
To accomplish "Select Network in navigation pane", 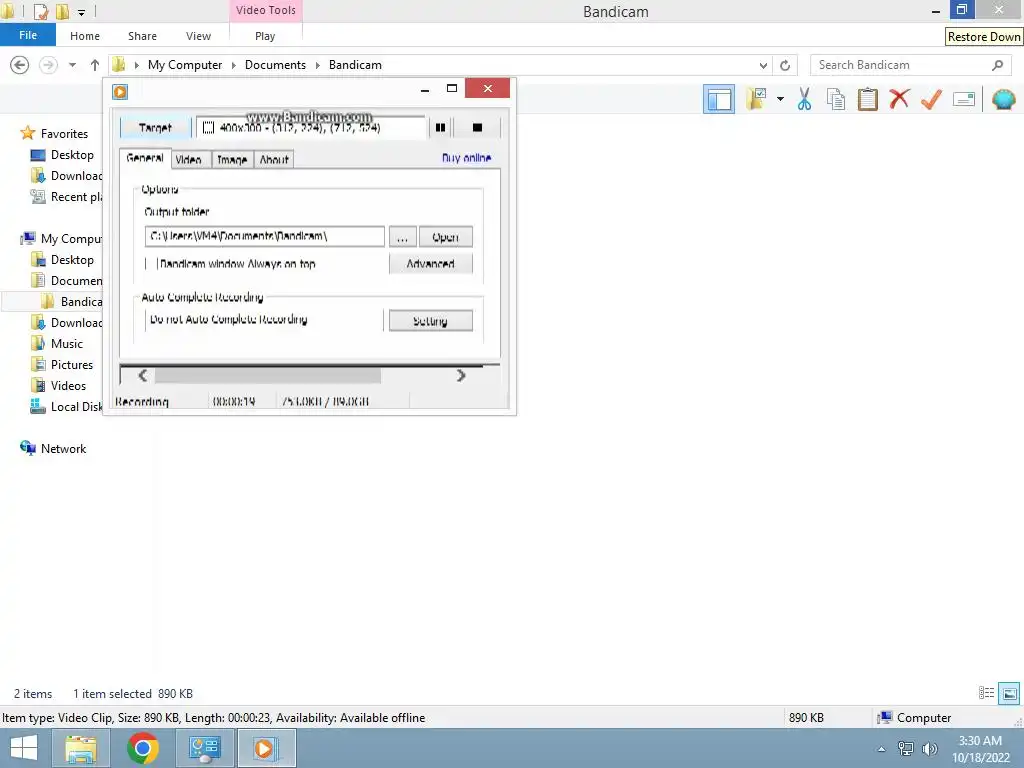I will tap(53, 449).
